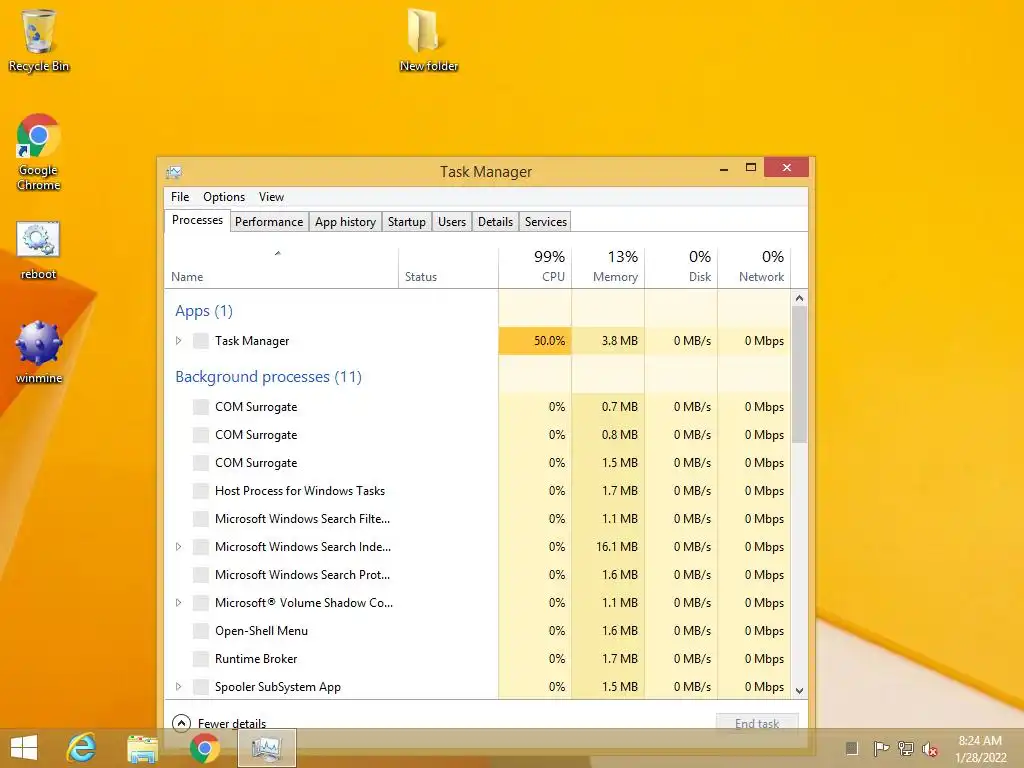The image size is (1024, 768).
Task: Select the Microsoft Windows Search Prot... row
Action: pyautogui.click(x=477, y=575)
